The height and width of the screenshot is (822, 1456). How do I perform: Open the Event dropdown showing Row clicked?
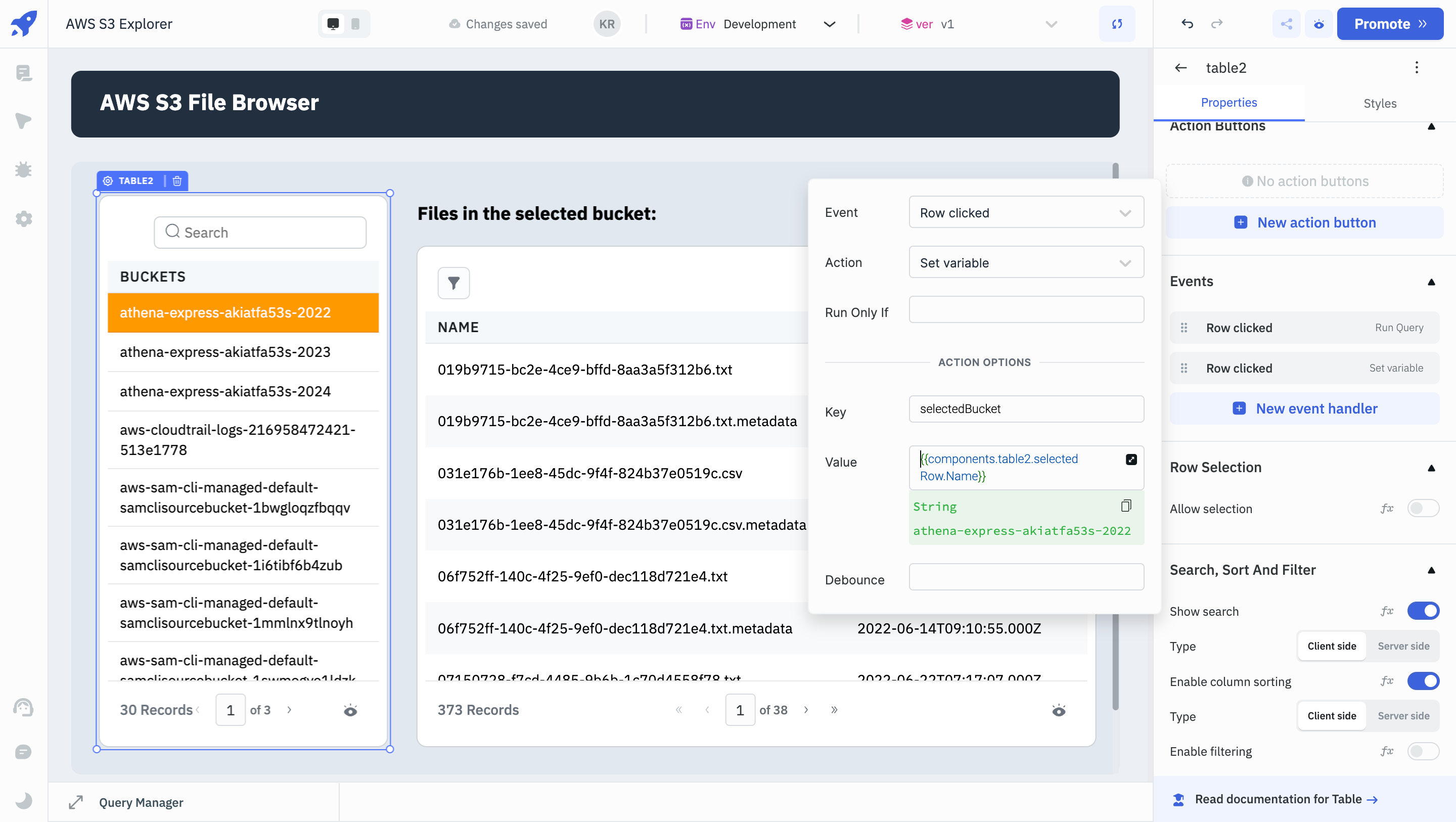pos(1026,212)
